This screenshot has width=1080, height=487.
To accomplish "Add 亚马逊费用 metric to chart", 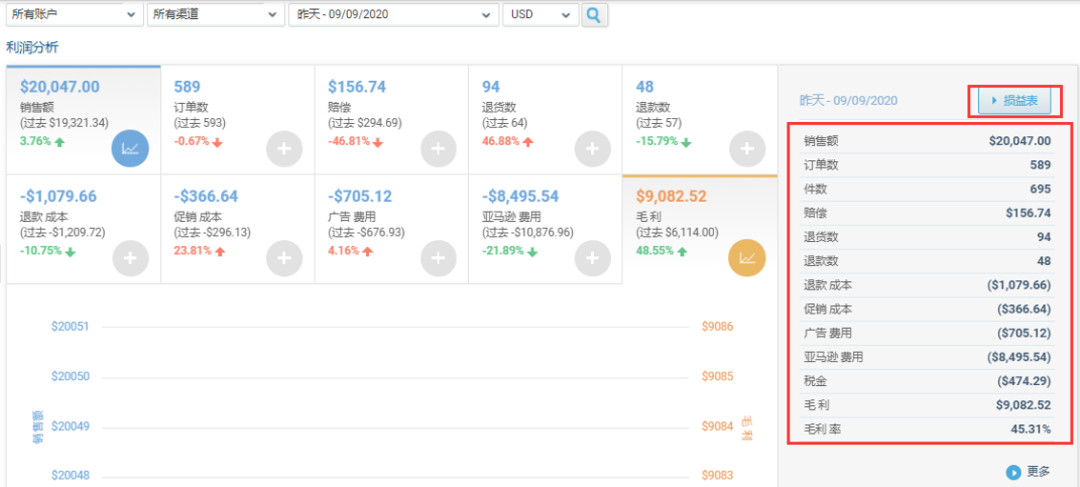I will (x=592, y=258).
